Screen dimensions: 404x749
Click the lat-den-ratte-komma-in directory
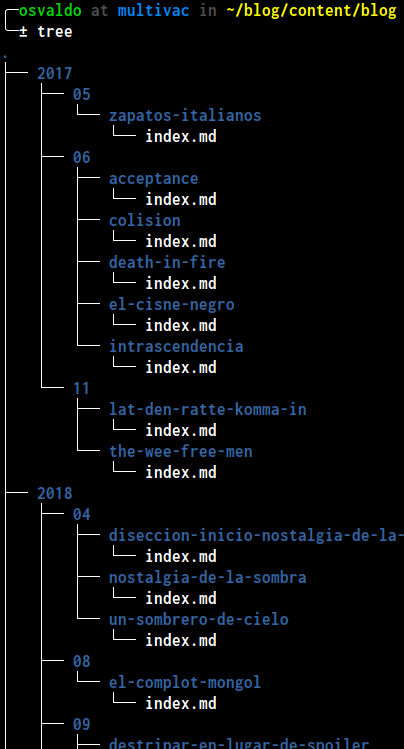coord(208,410)
